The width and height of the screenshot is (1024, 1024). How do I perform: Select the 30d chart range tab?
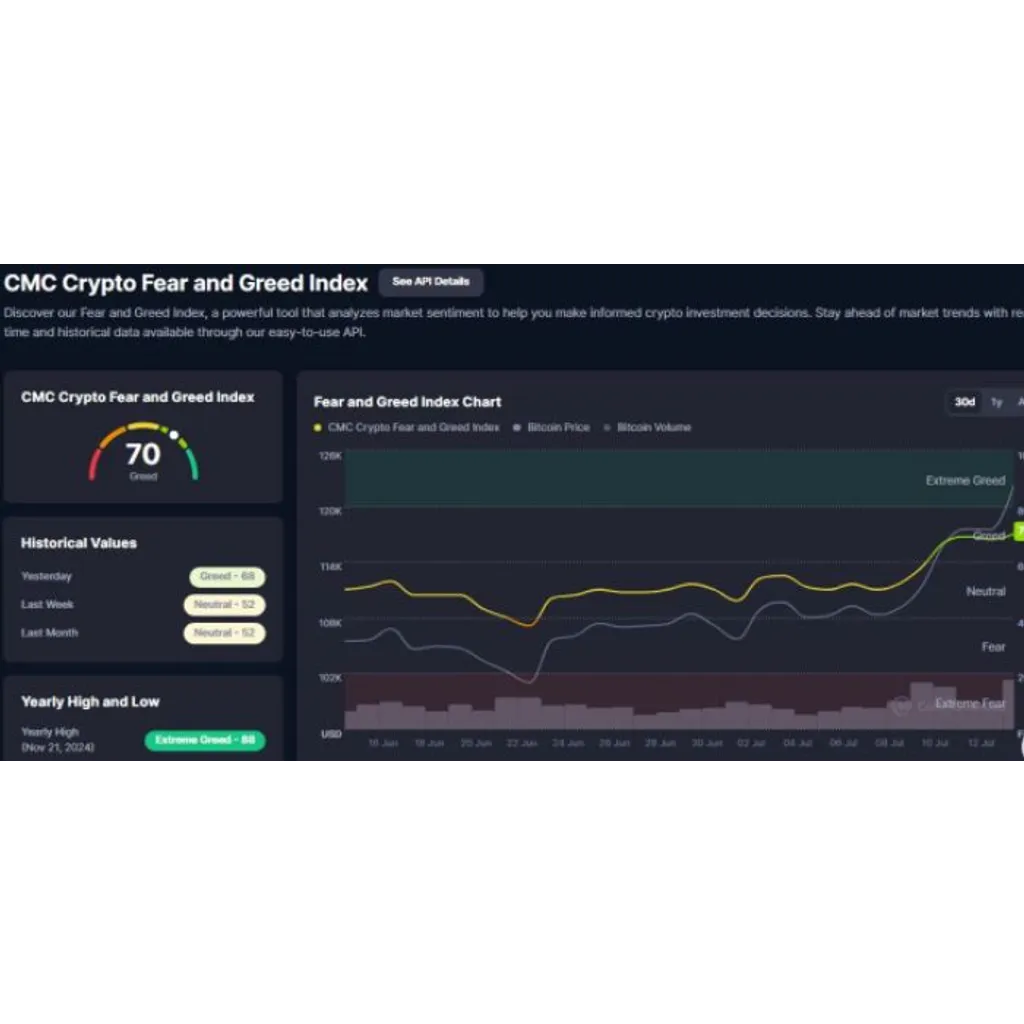(965, 402)
